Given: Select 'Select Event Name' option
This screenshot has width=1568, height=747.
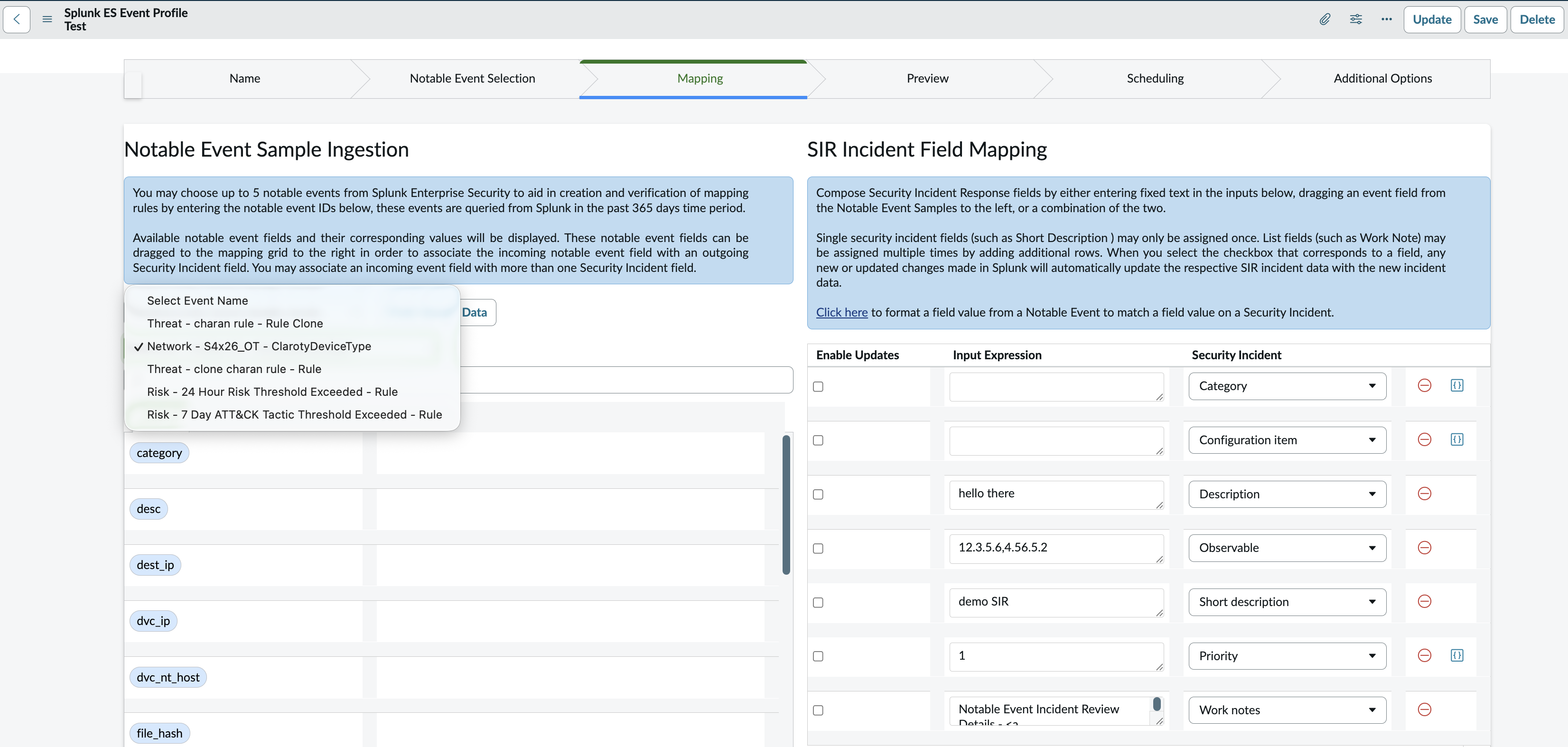Looking at the screenshot, I should coord(292,301).
